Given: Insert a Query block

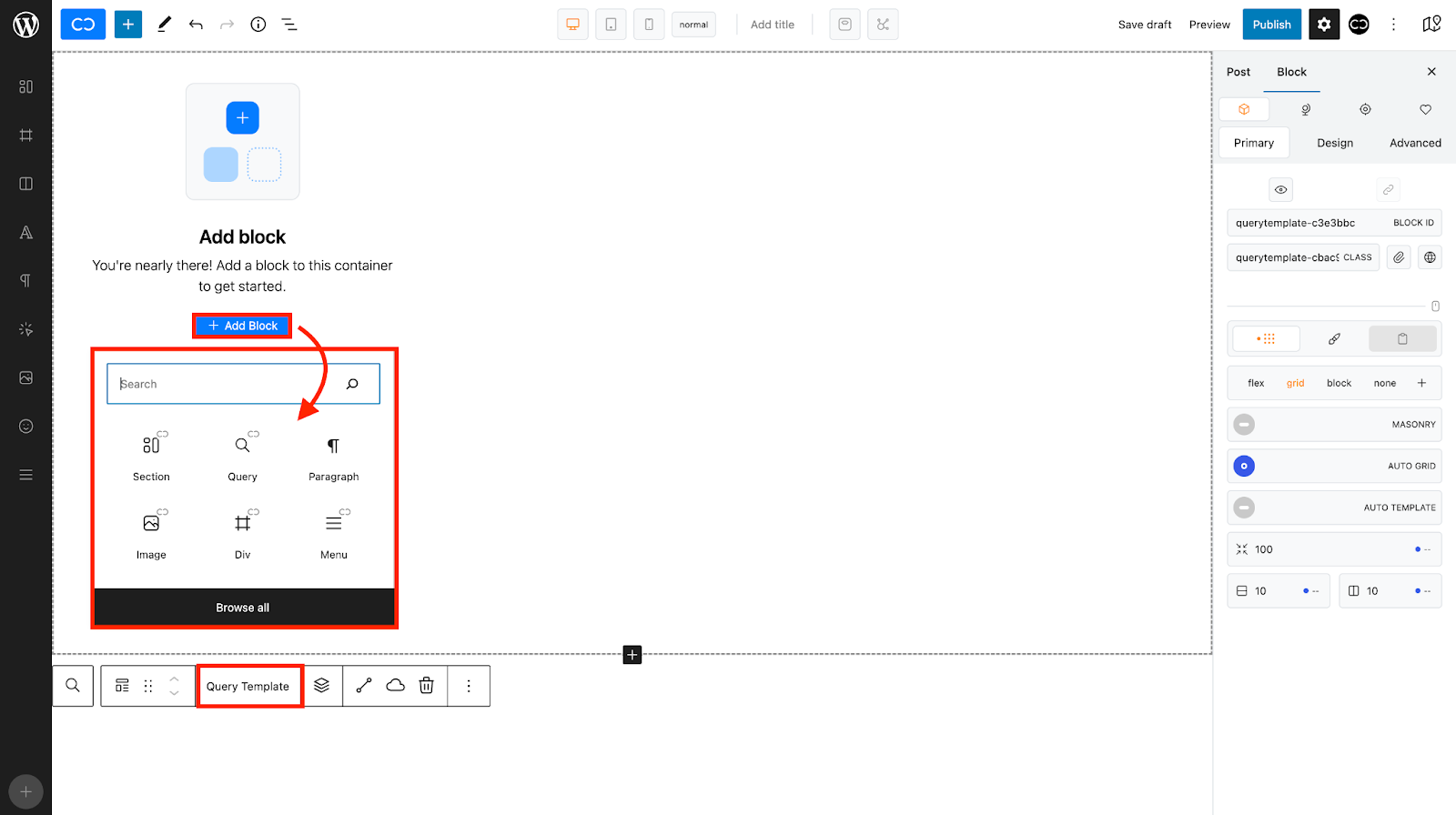Looking at the screenshot, I should click(x=242, y=457).
